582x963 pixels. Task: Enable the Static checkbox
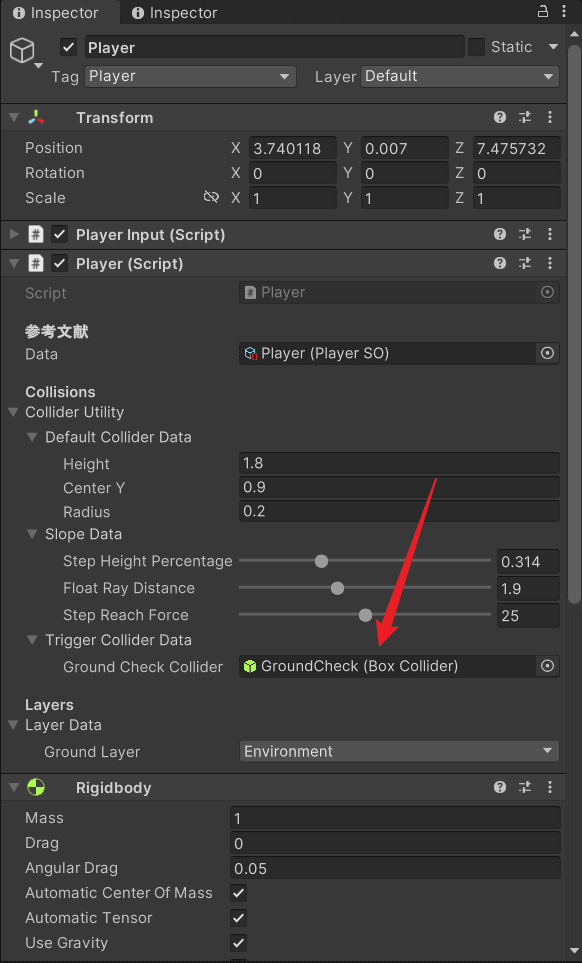click(476, 47)
